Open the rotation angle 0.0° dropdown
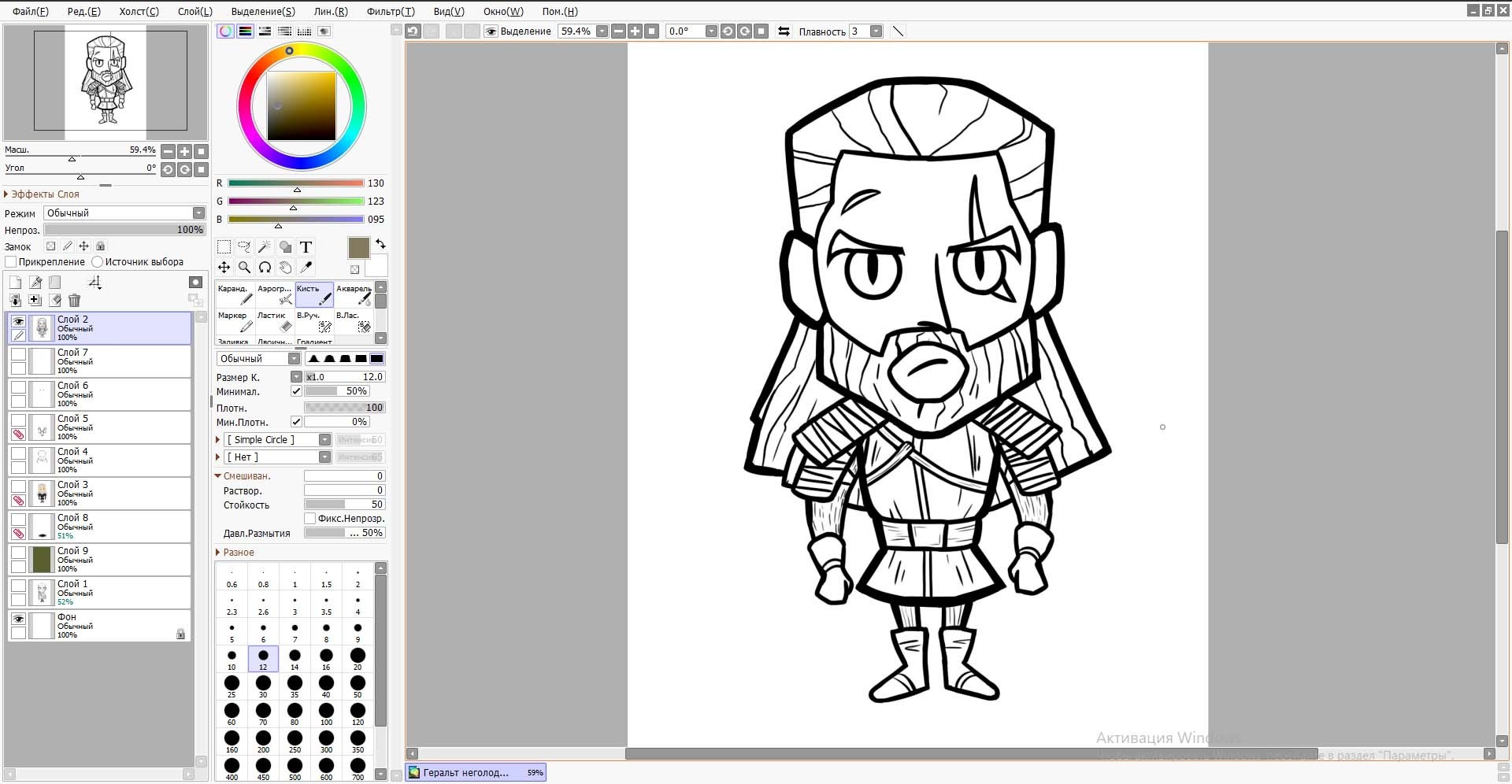The image size is (1512, 784). point(712,31)
